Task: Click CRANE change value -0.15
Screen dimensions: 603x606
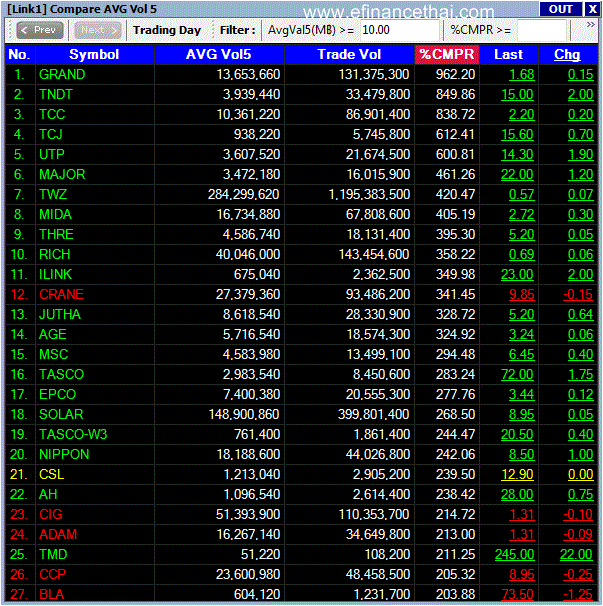Action: (578, 294)
